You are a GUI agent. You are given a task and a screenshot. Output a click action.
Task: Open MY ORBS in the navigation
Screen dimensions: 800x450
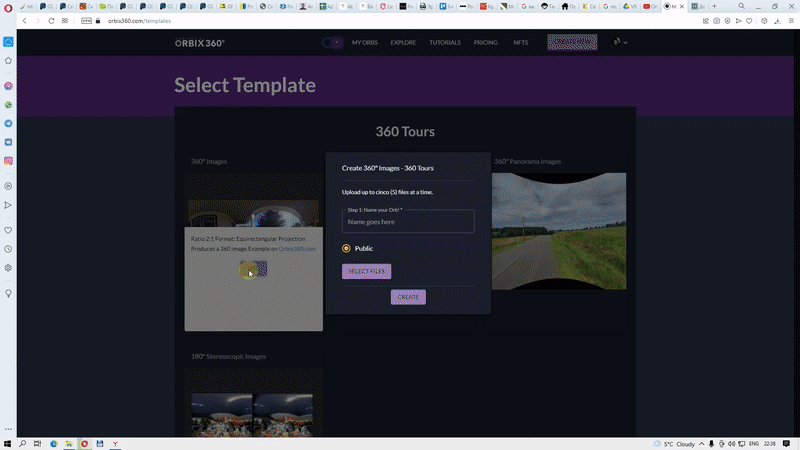tap(365, 42)
